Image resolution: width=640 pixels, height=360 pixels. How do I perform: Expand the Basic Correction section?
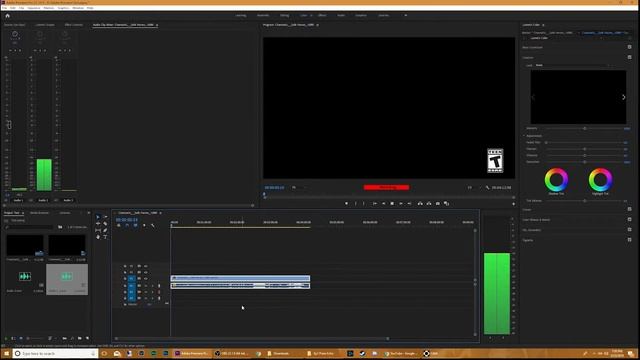[x=533, y=47]
